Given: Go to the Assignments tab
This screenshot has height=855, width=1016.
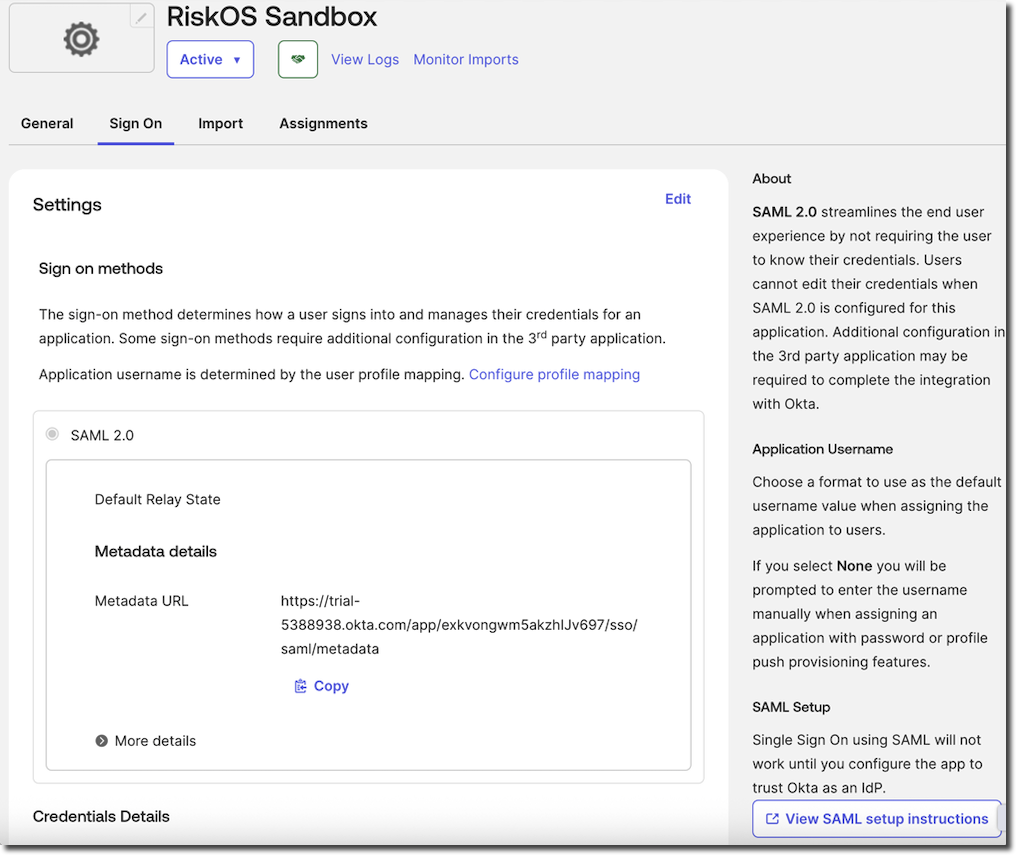Looking at the screenshot, I should point(323,123).
